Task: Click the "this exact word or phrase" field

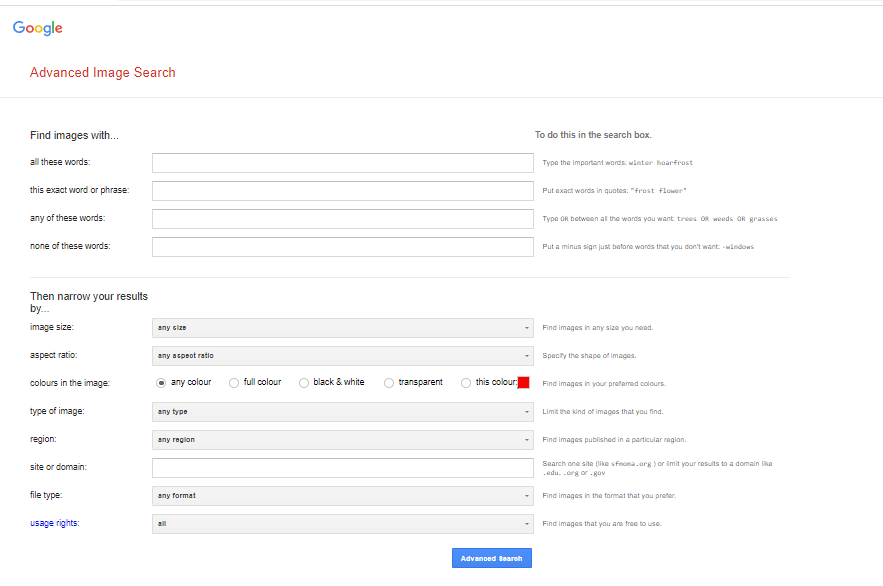Action: [342, 190]
